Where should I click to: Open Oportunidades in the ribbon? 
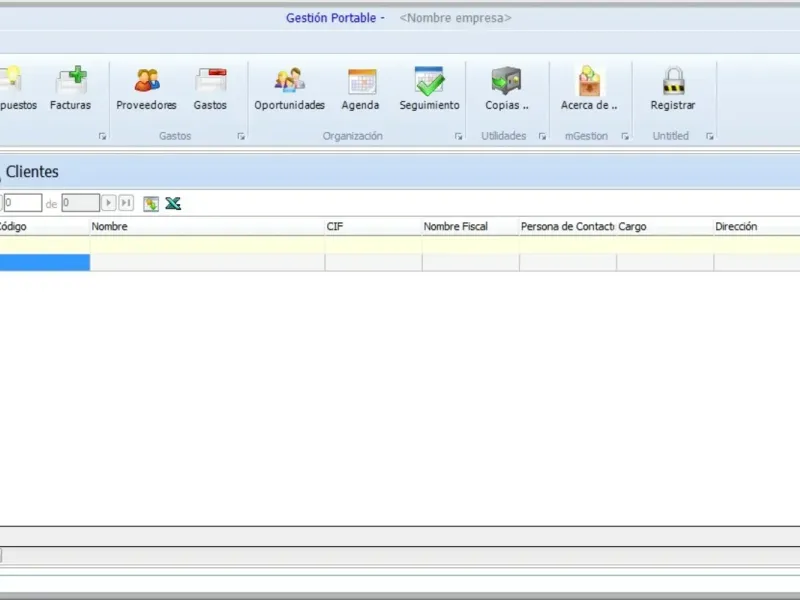click(289, 89)
